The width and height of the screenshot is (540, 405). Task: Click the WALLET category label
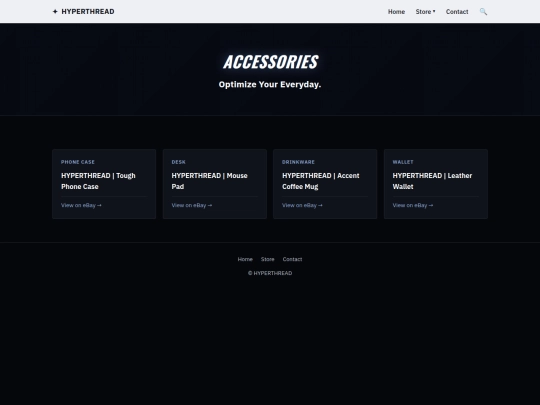[403, 162]
